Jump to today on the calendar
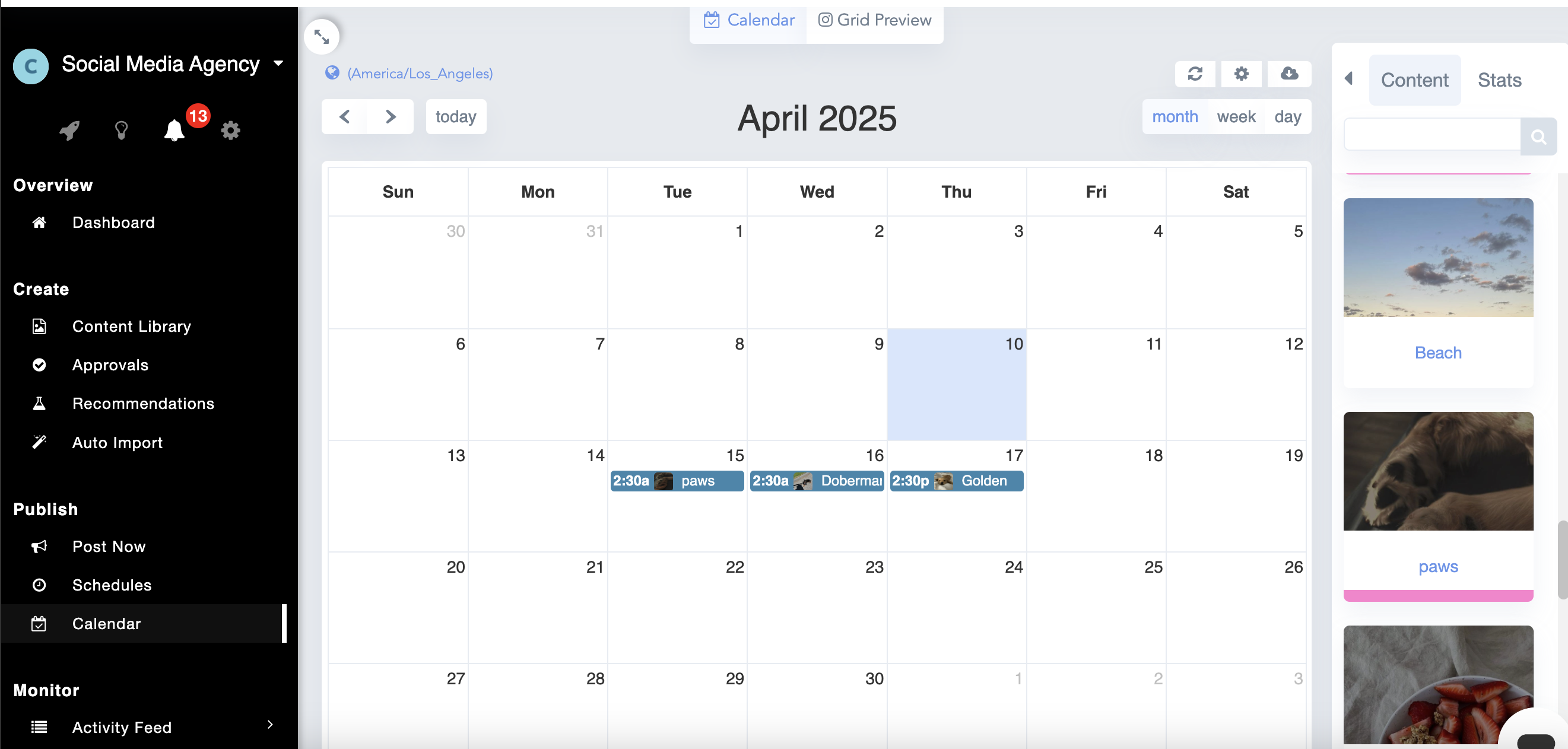The height and width of the screenshot is (749, 1568). tap(455, 116)
